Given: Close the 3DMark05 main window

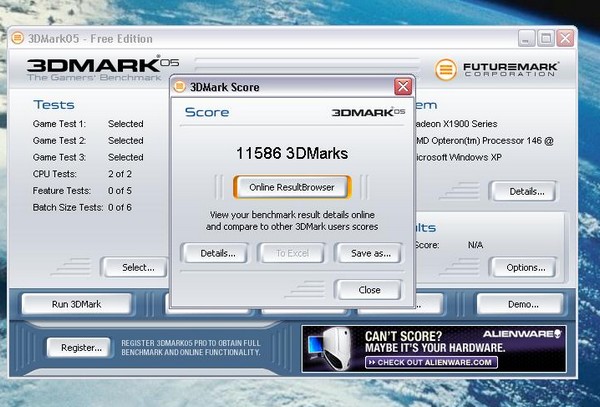Looking at the screenshot, I should (565, 38).
